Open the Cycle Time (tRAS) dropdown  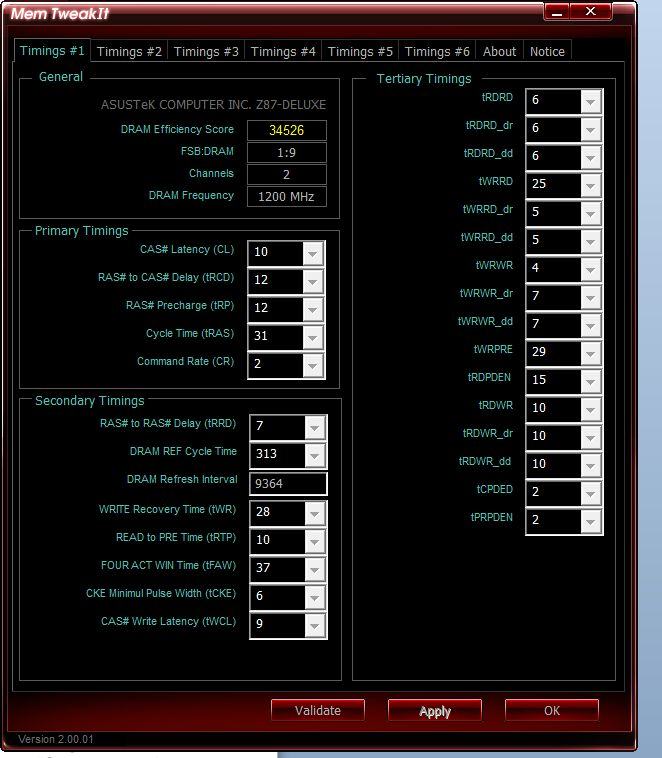point(313,337)
